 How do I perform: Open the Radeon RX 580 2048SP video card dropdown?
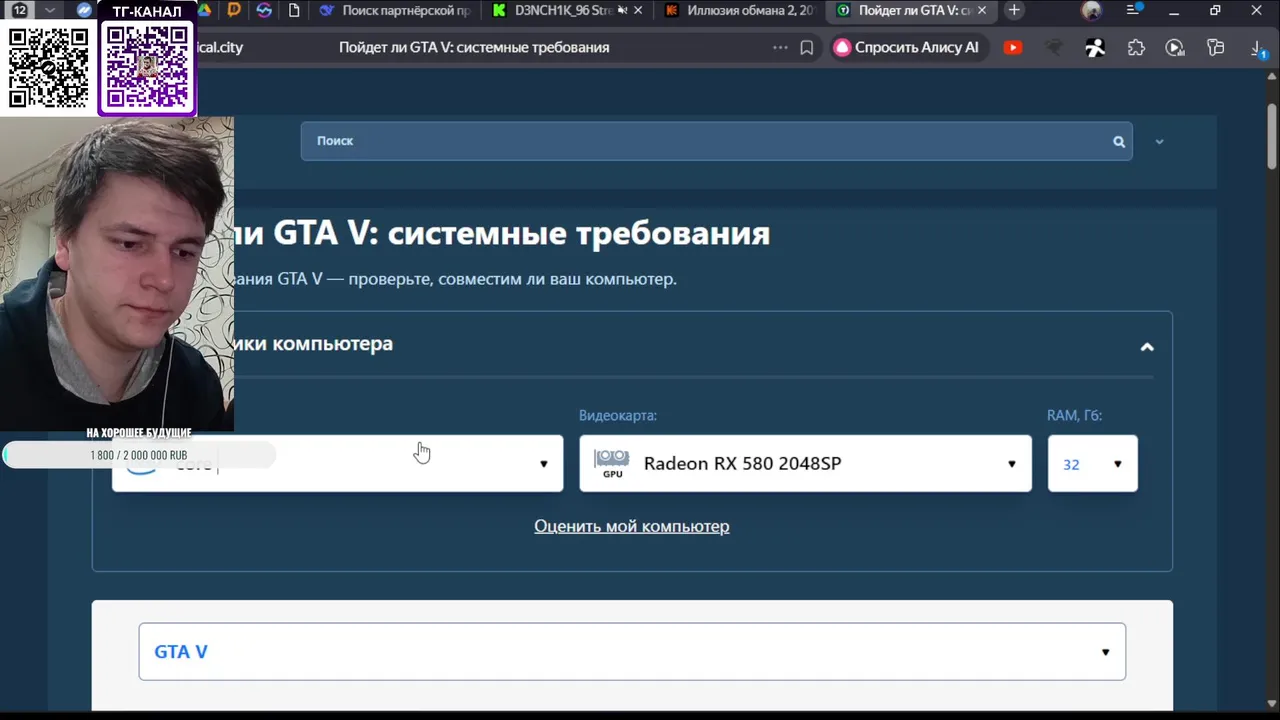805,463
